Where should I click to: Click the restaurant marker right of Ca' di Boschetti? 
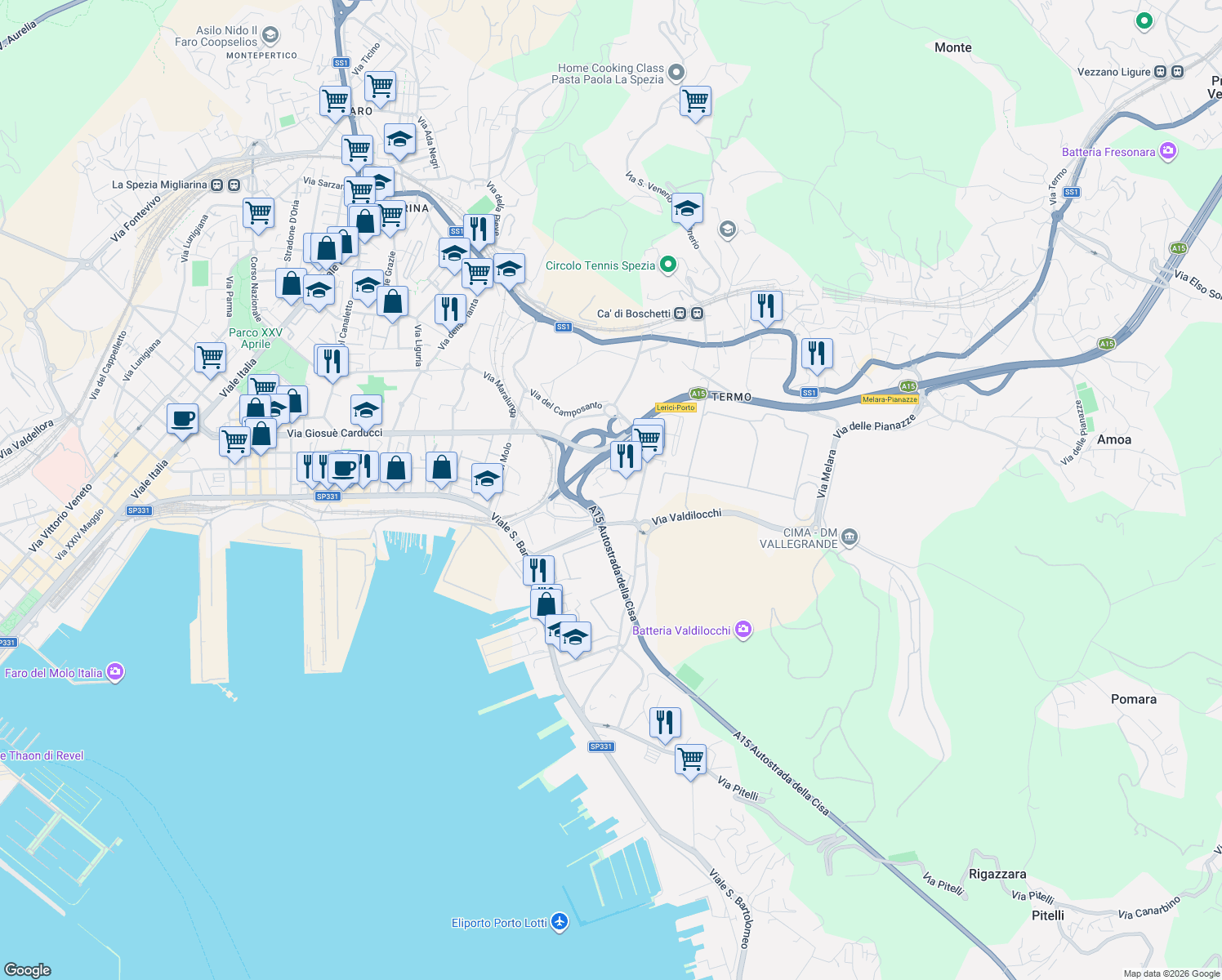[766, 307]
